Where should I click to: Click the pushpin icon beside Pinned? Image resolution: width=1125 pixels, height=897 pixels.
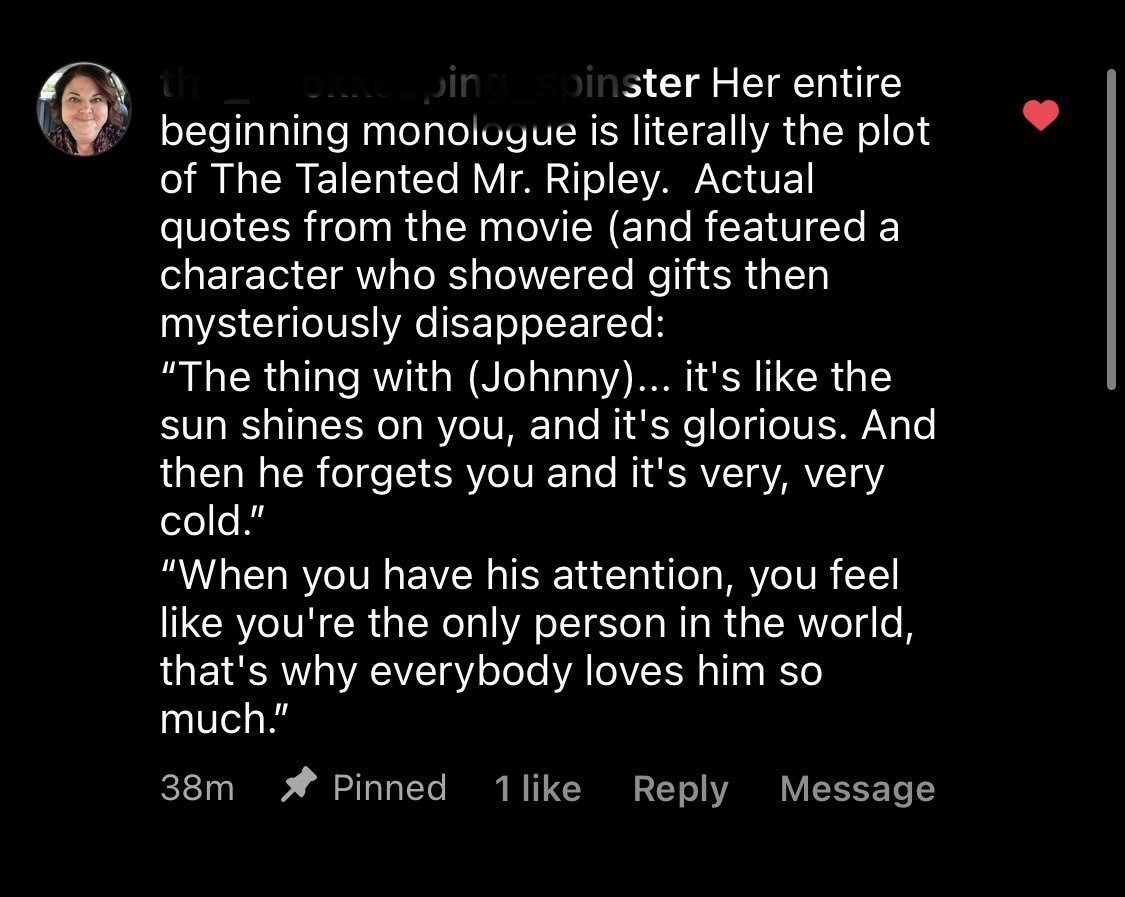pos(297,787)
